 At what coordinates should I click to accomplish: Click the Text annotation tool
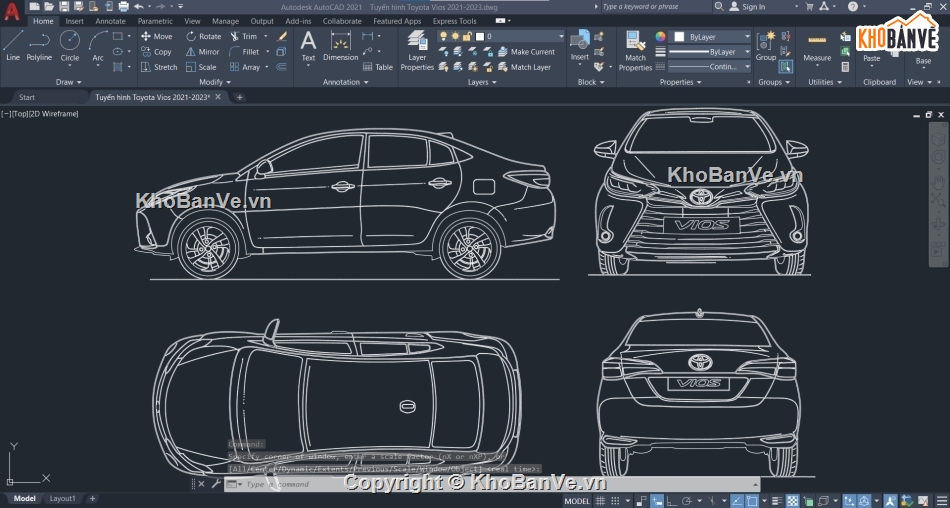click(x=308, y=46)
